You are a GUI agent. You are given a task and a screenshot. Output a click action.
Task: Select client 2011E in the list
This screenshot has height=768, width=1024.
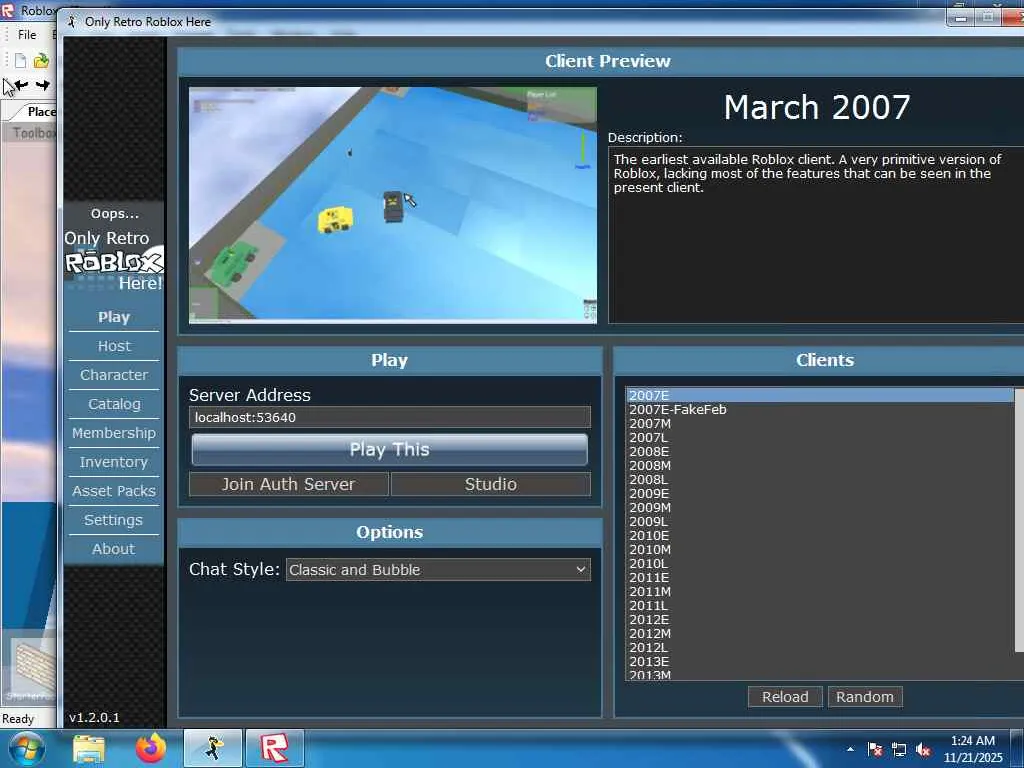(820, 577)
